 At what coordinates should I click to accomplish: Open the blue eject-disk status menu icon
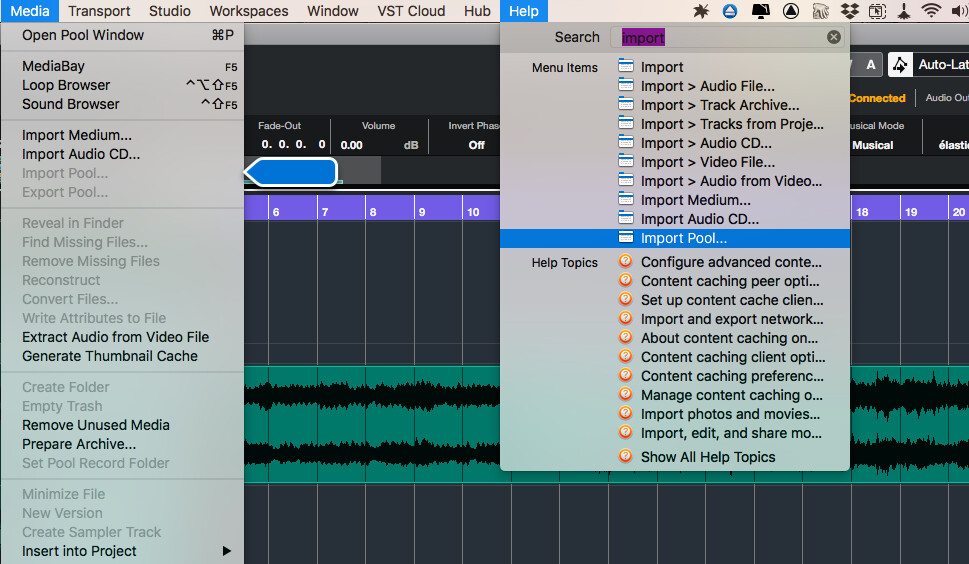(x=730, y=11)
